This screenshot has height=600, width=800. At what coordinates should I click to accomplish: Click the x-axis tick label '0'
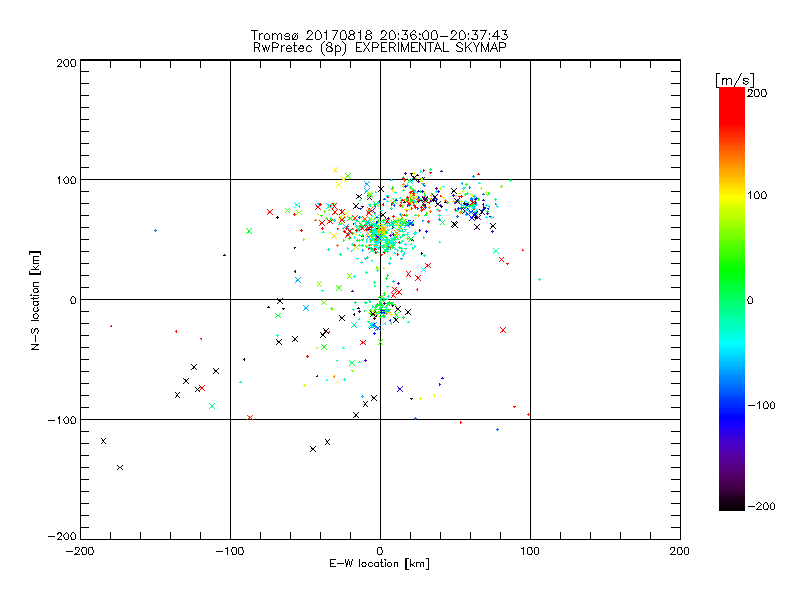pos(380,551)
